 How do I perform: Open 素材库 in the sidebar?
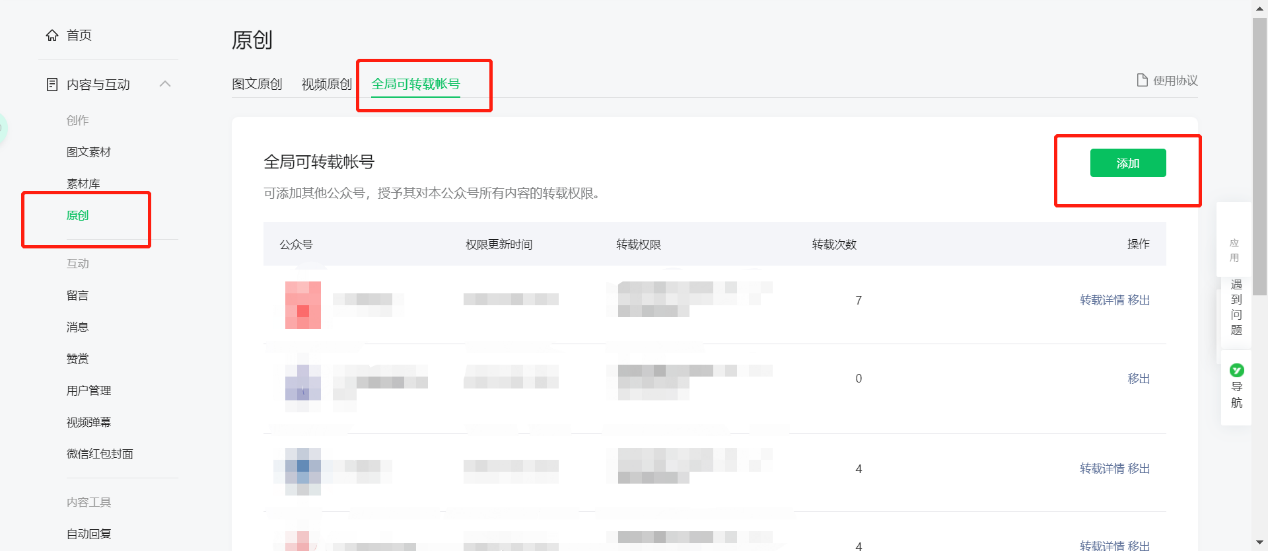click(83, 184)
